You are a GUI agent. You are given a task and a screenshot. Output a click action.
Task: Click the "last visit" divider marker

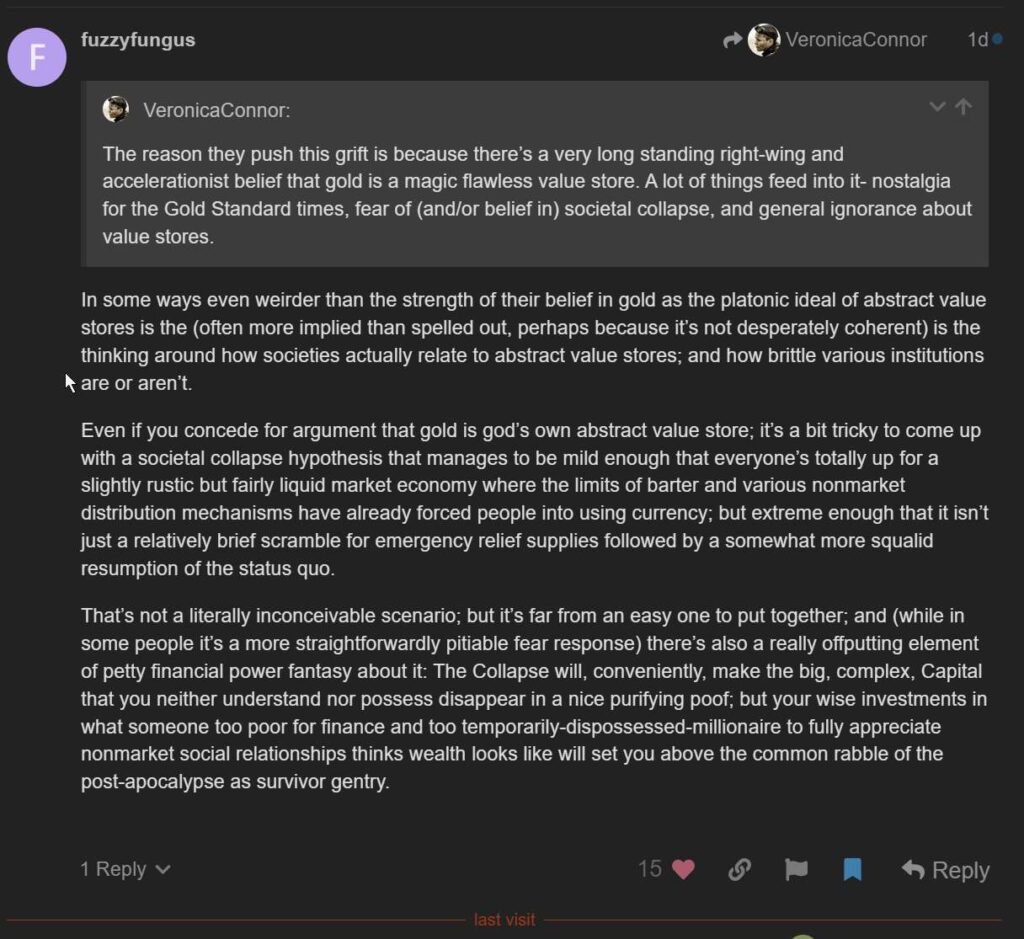point(504,920)
